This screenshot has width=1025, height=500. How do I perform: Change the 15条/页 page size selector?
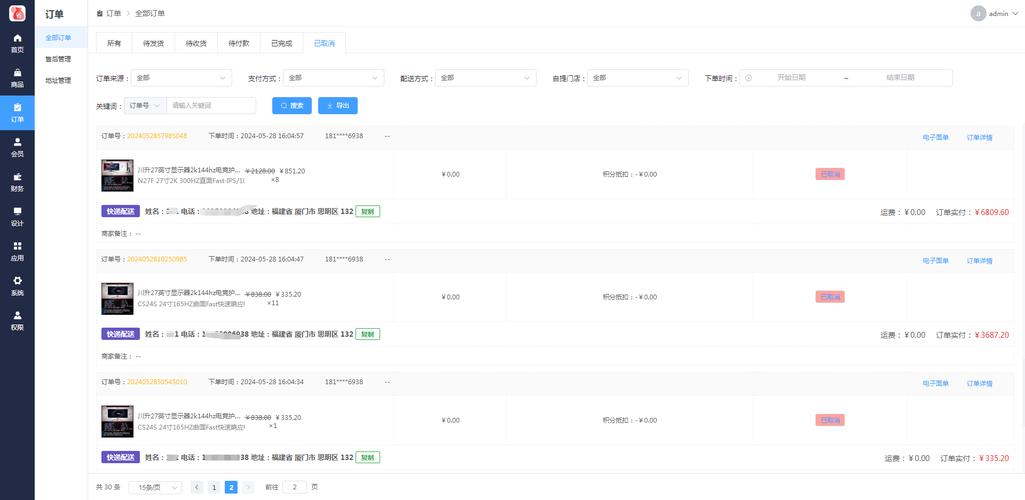tap(155, 487)
